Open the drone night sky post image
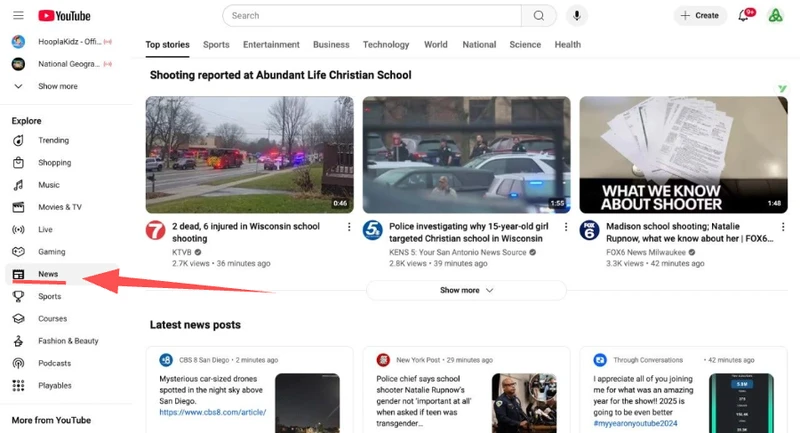800x433 pixels. click(x=307, y=403)
